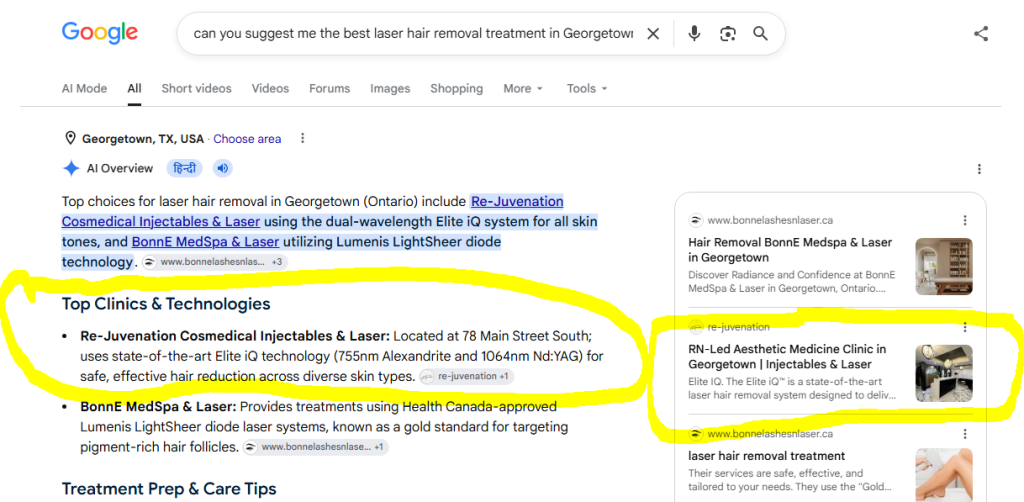1024x502 pixels.
Task: Click the magnifying glass search button
Action: pos(760,33)
